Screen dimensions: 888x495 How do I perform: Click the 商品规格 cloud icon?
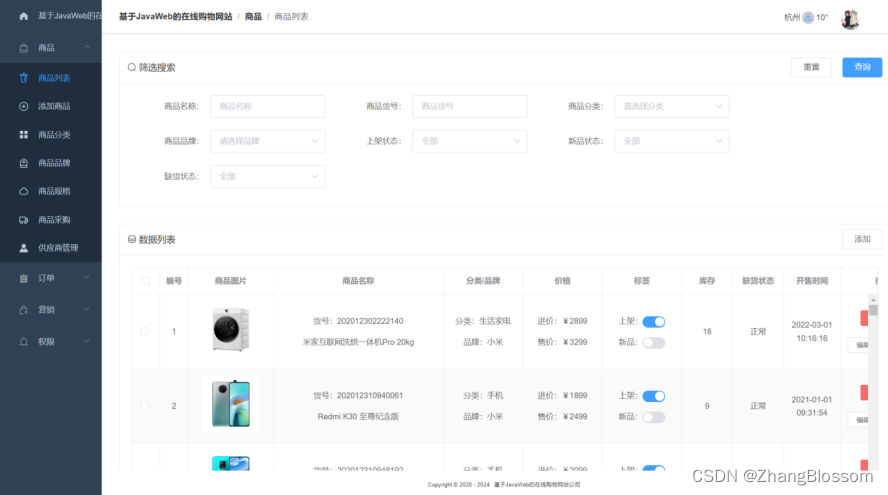pyautogui.click(x=23, y=191)
